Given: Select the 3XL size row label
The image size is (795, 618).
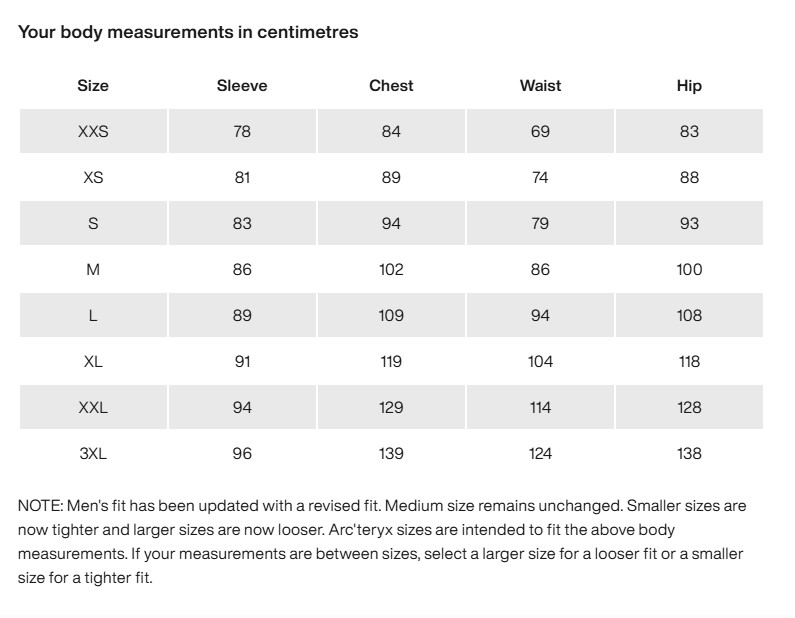Looking at the screenshot, I should pyautogui.click(x=93, y=453).
